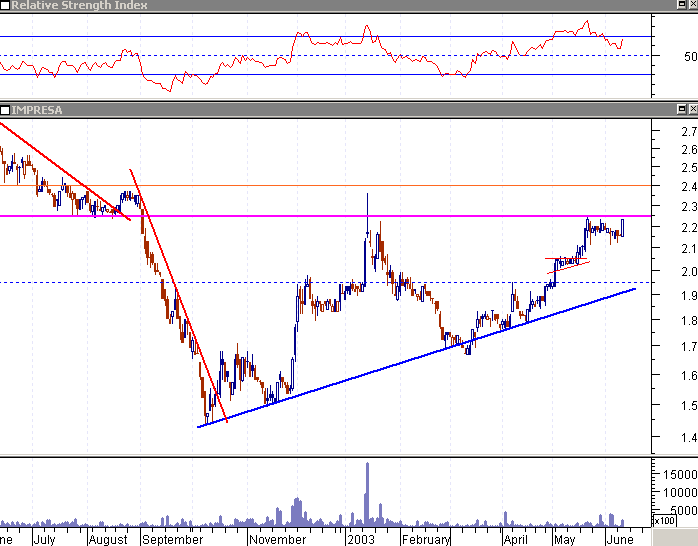Click the tallest volume spike bar at 2003

[367, 494]
